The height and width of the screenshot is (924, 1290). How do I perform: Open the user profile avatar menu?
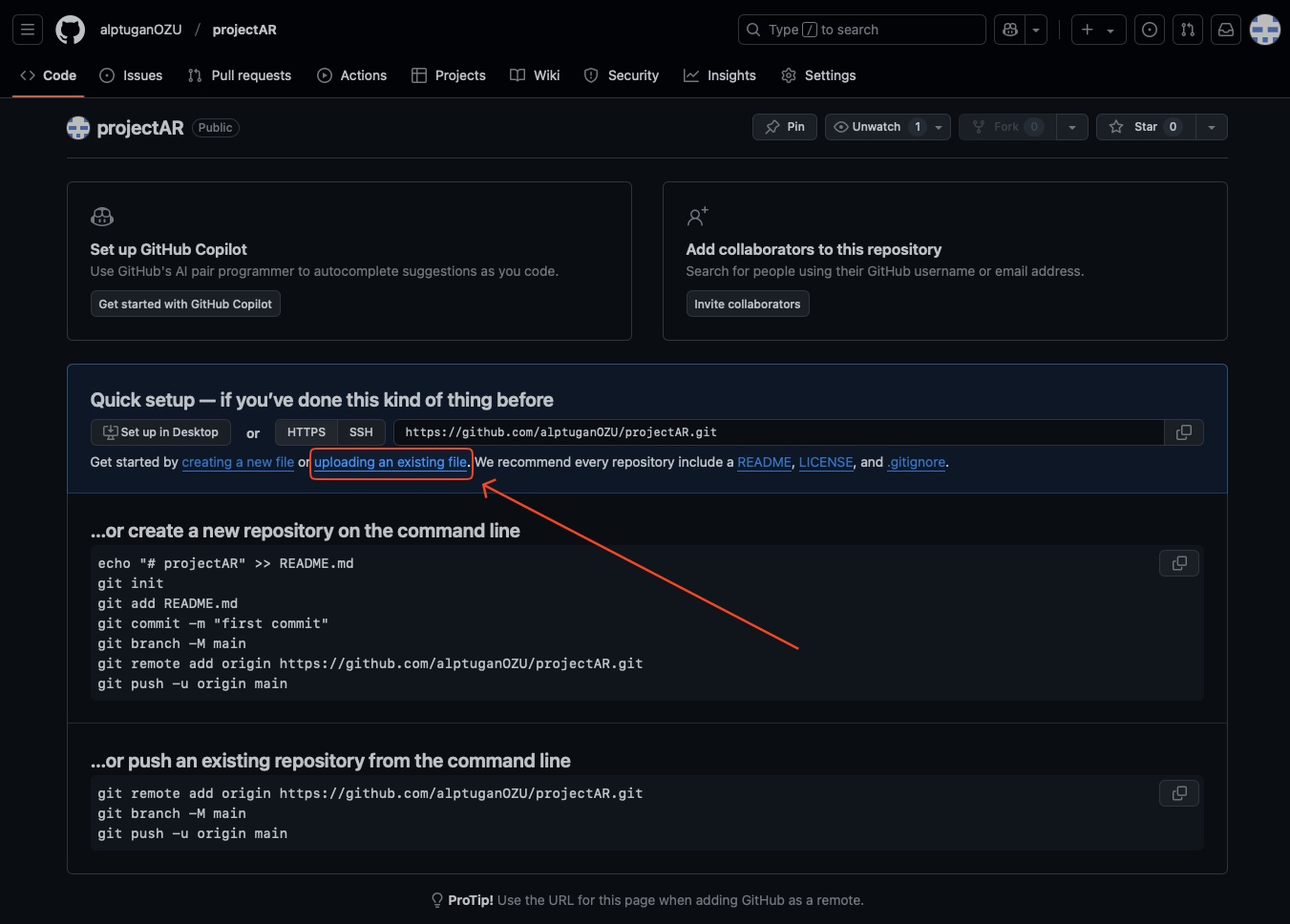[1265, 30]
